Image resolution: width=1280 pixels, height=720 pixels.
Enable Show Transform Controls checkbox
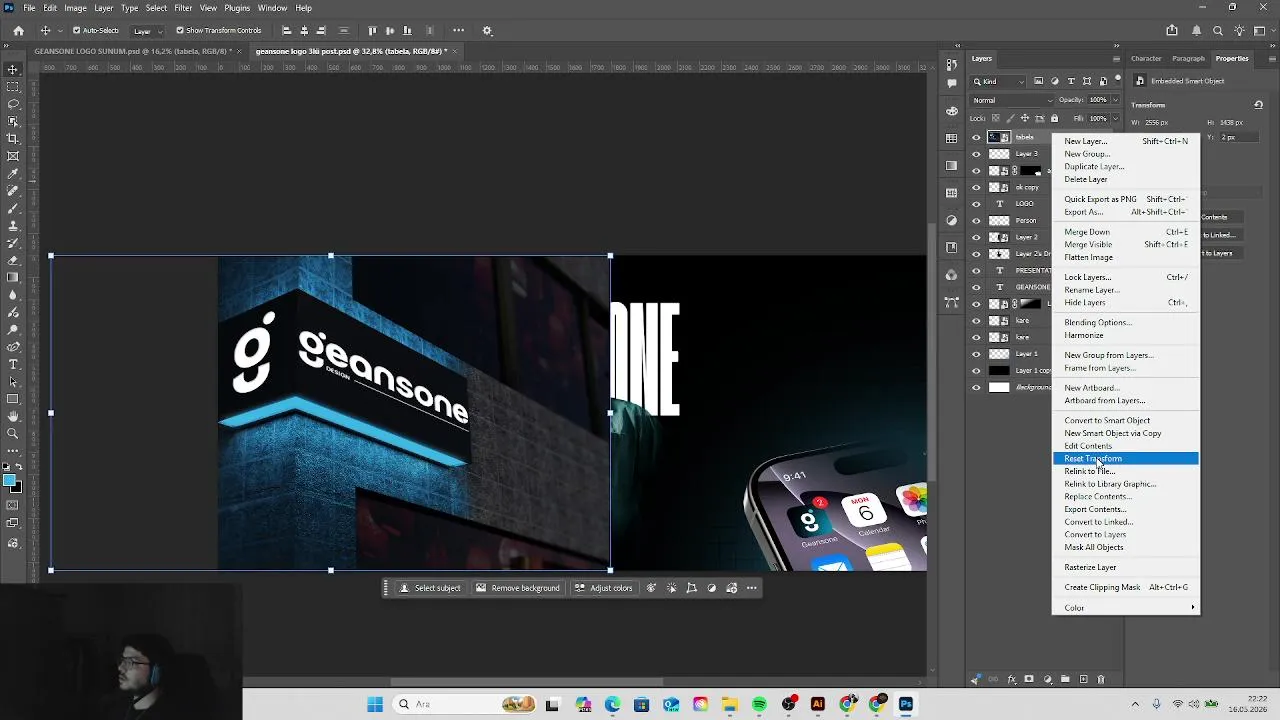pyautogui.click(x=180, y=30)
